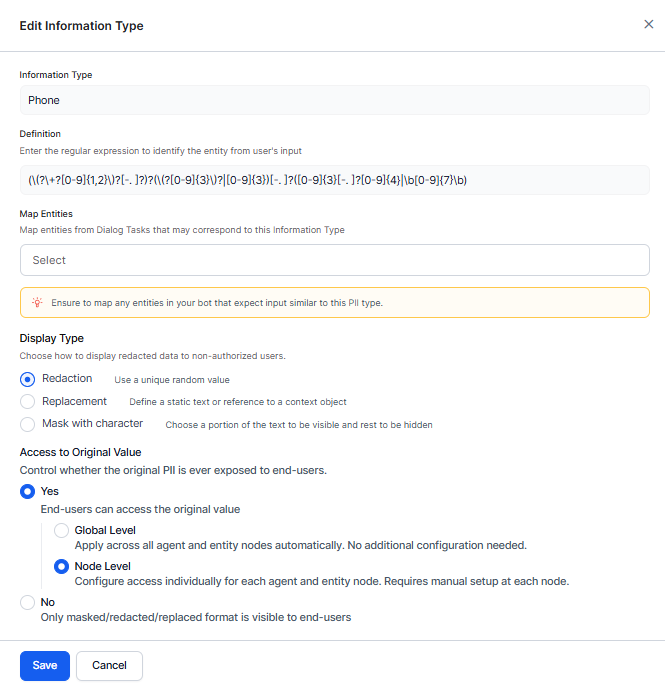
Task: Click 'Map entities from Dialog Tasks' helper text
Action: pyautogui.click(x=182, y=230)
